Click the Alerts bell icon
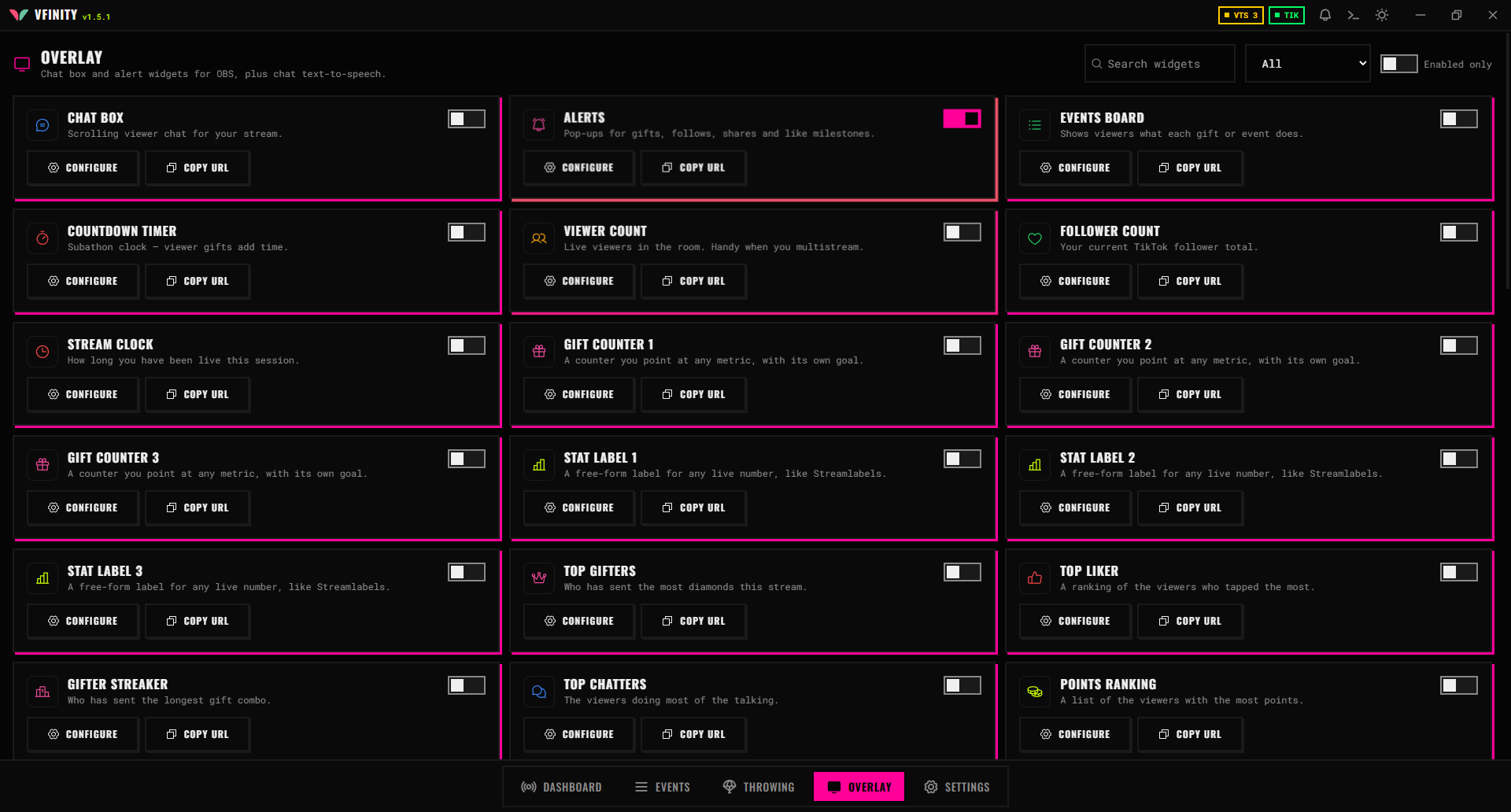 pyautogui.click(x=539, y=125)
